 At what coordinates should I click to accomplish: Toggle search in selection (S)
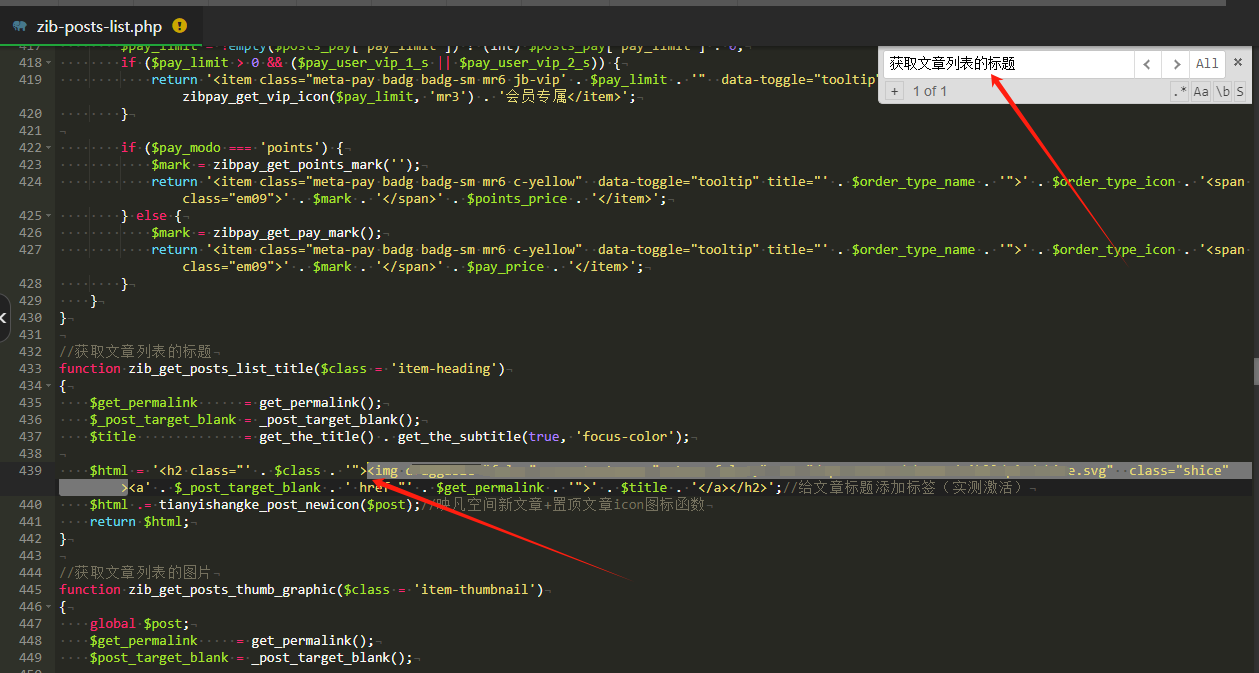pos(1240,91)
